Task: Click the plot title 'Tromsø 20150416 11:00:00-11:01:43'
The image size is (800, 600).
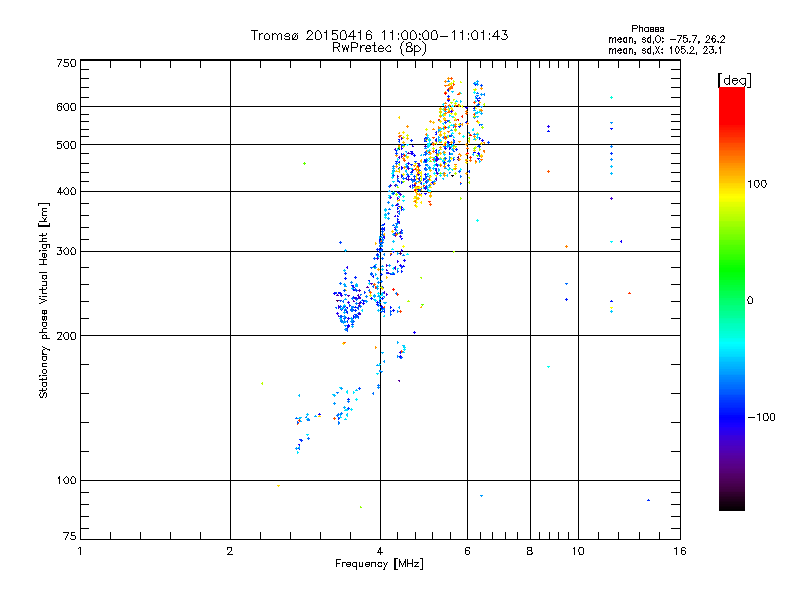Action: (x=379, y=35)
